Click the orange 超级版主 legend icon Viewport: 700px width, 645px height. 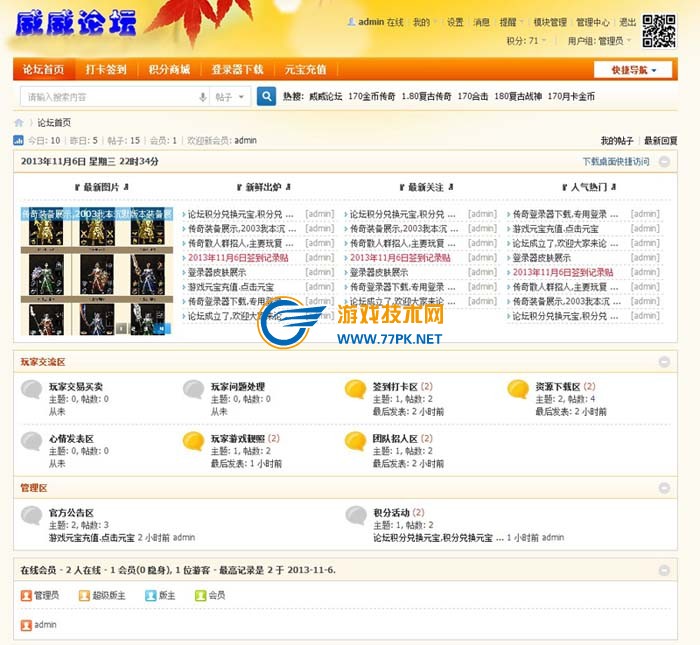coord(84,595)
